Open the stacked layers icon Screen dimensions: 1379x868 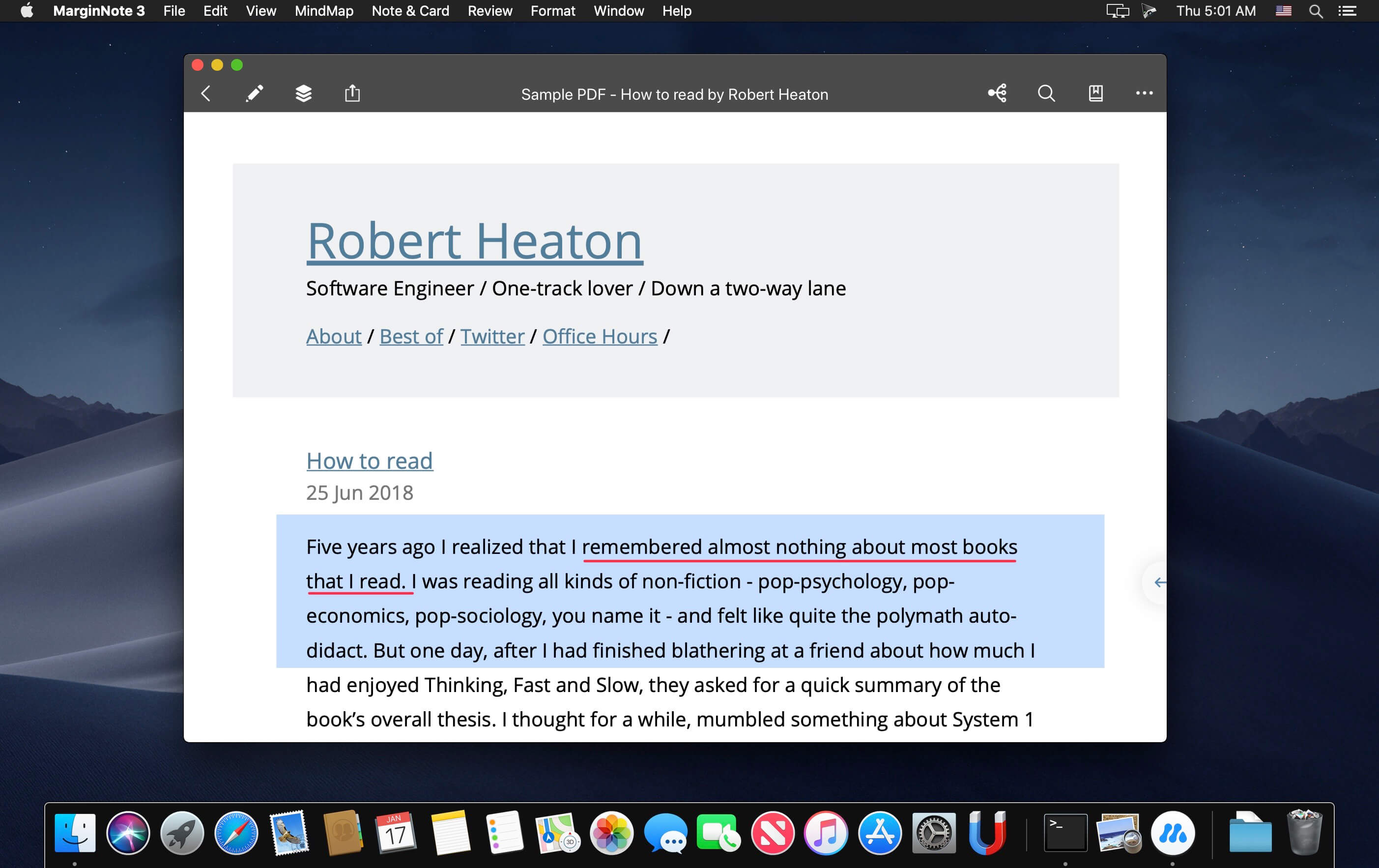304,93
